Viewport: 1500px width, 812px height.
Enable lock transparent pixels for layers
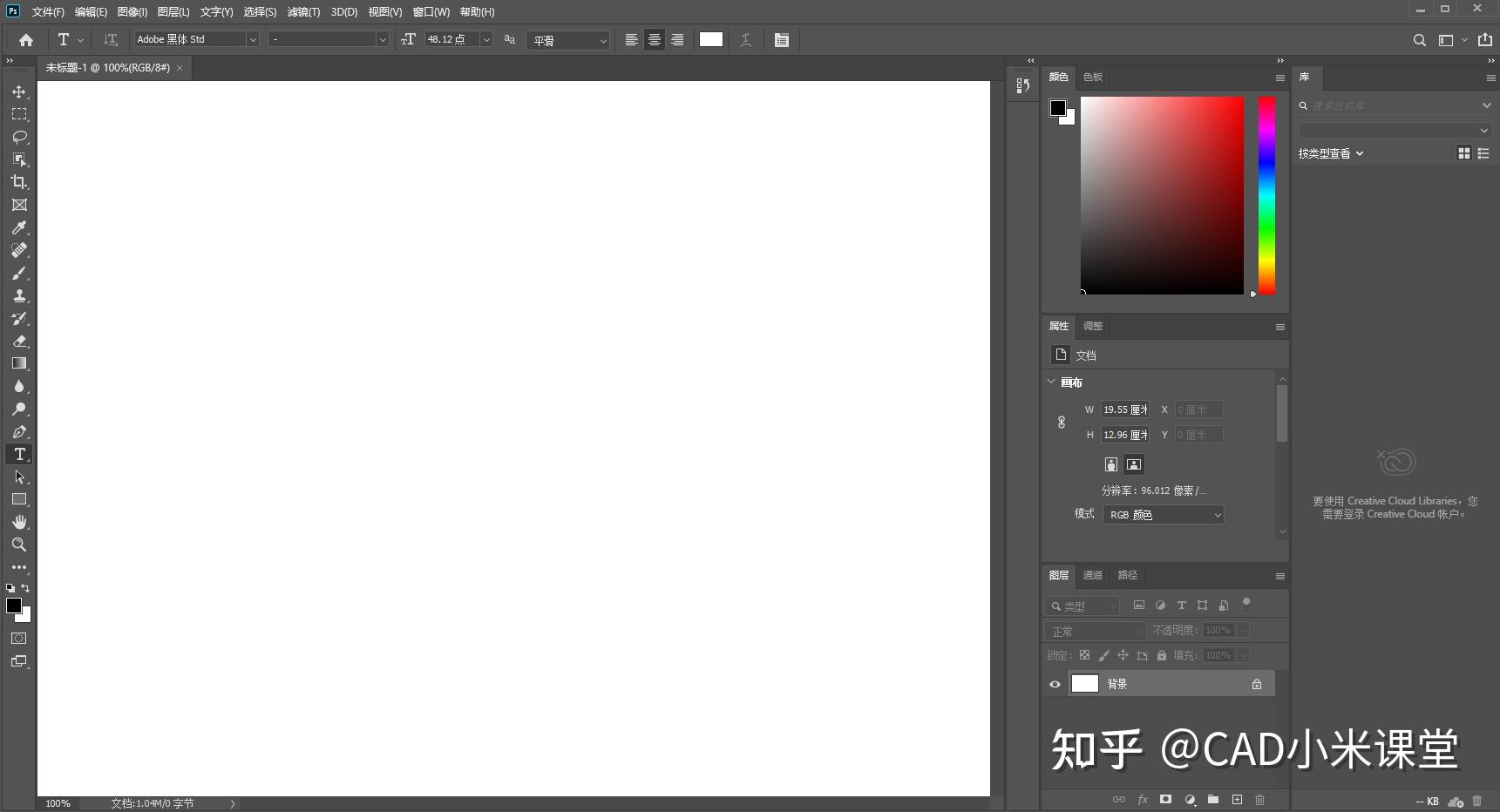click(x=1084, y=655)
